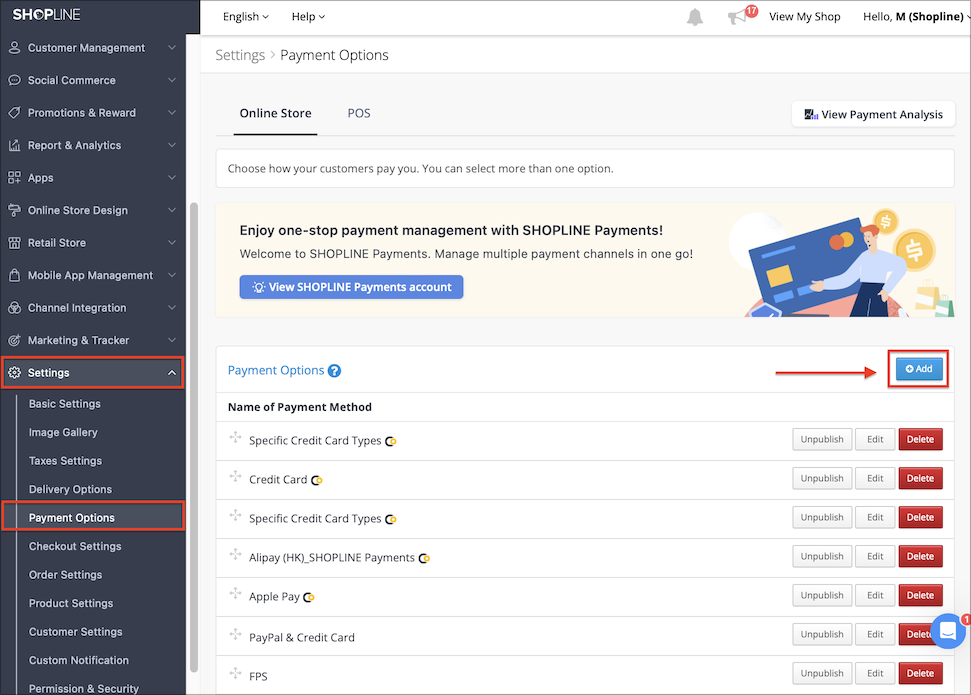Image resolution: width=971 pixels, height=695 pixels.
Task: Open the Intercom chat bubble icon
Action: 947,632
